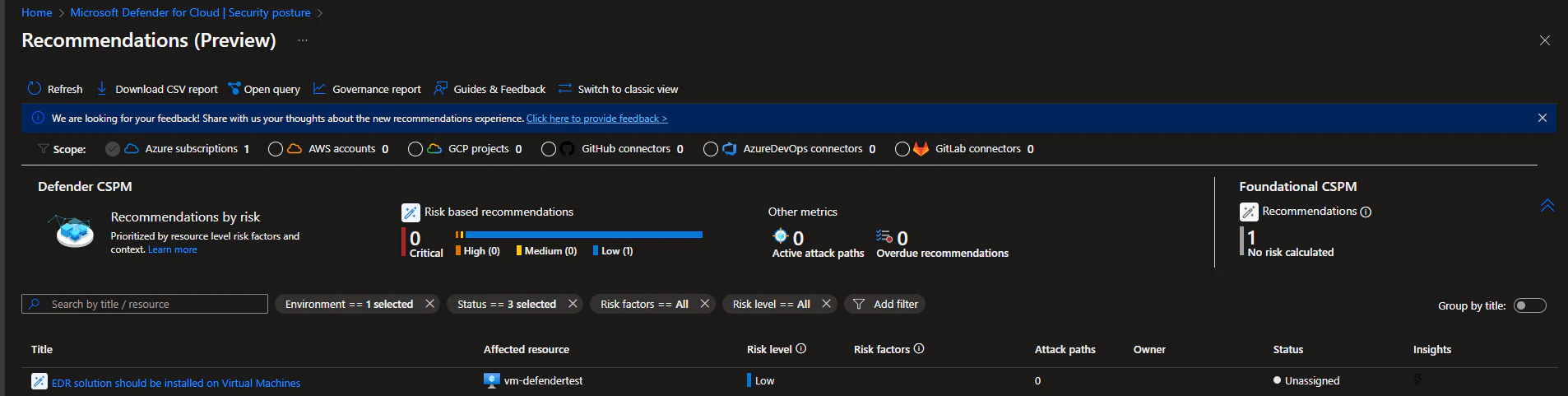The image size is (1568, 396).
Task: Open the Learn more link
Action: (173, 249)
